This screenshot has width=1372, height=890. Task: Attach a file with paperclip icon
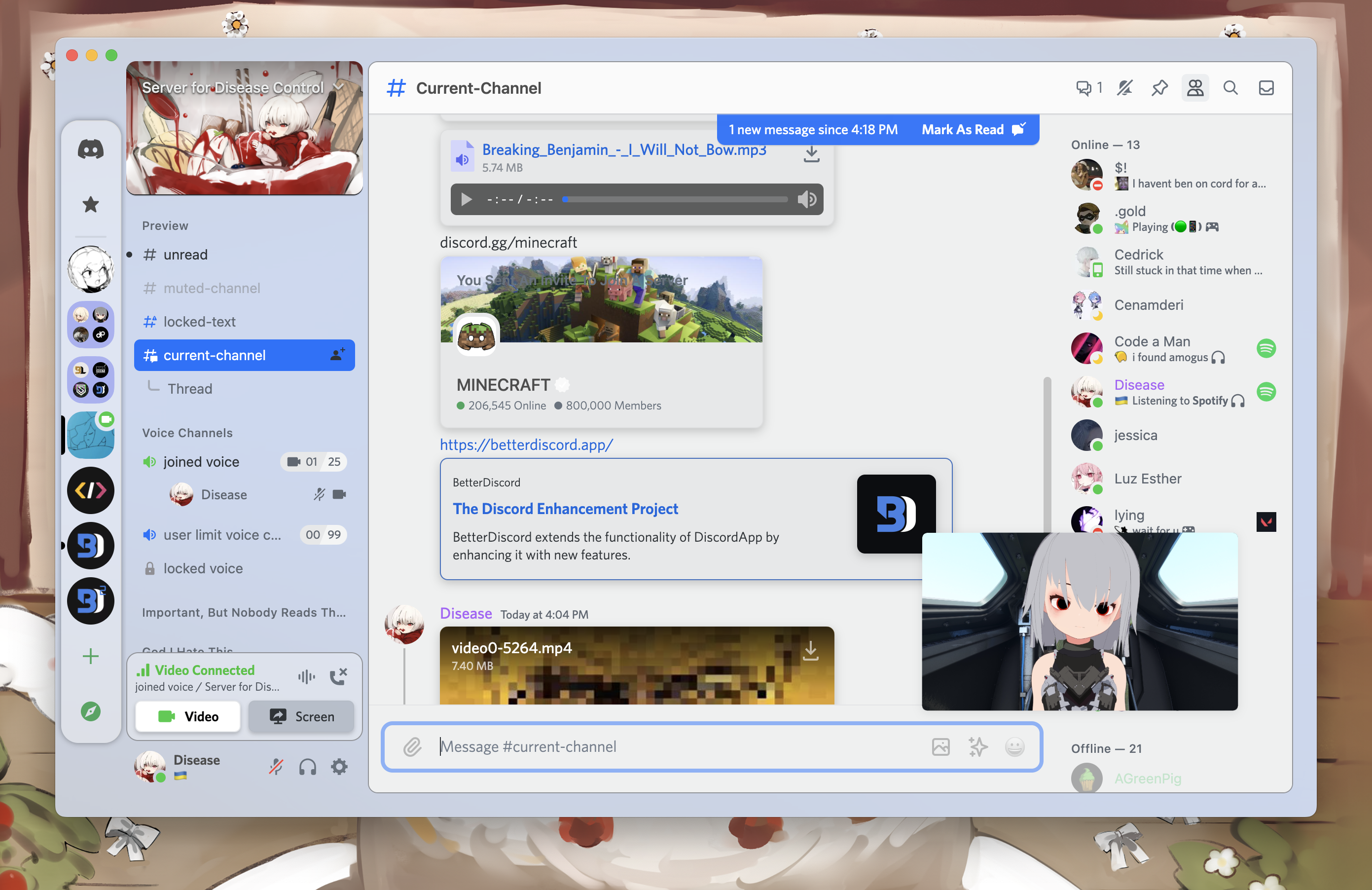[412, 746]
